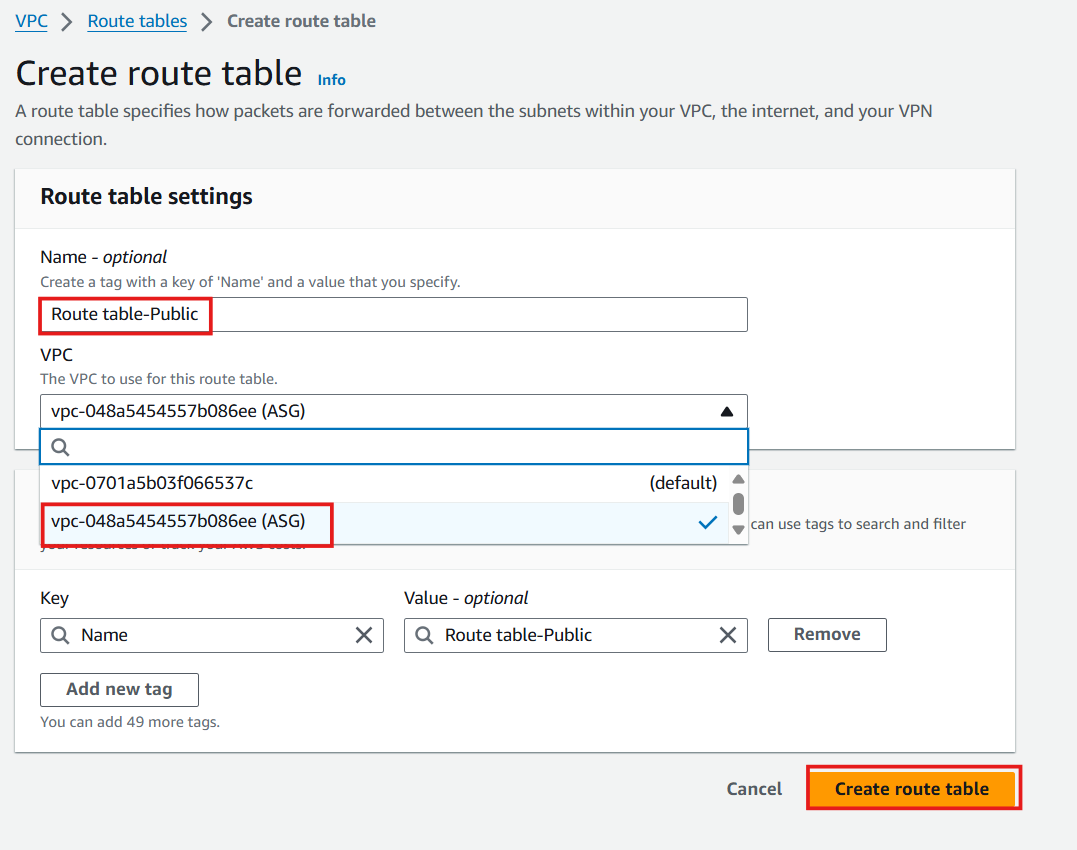Collapse the VPC dropdown via its arrow
The image size is (1077, 850).
point(727,410)
